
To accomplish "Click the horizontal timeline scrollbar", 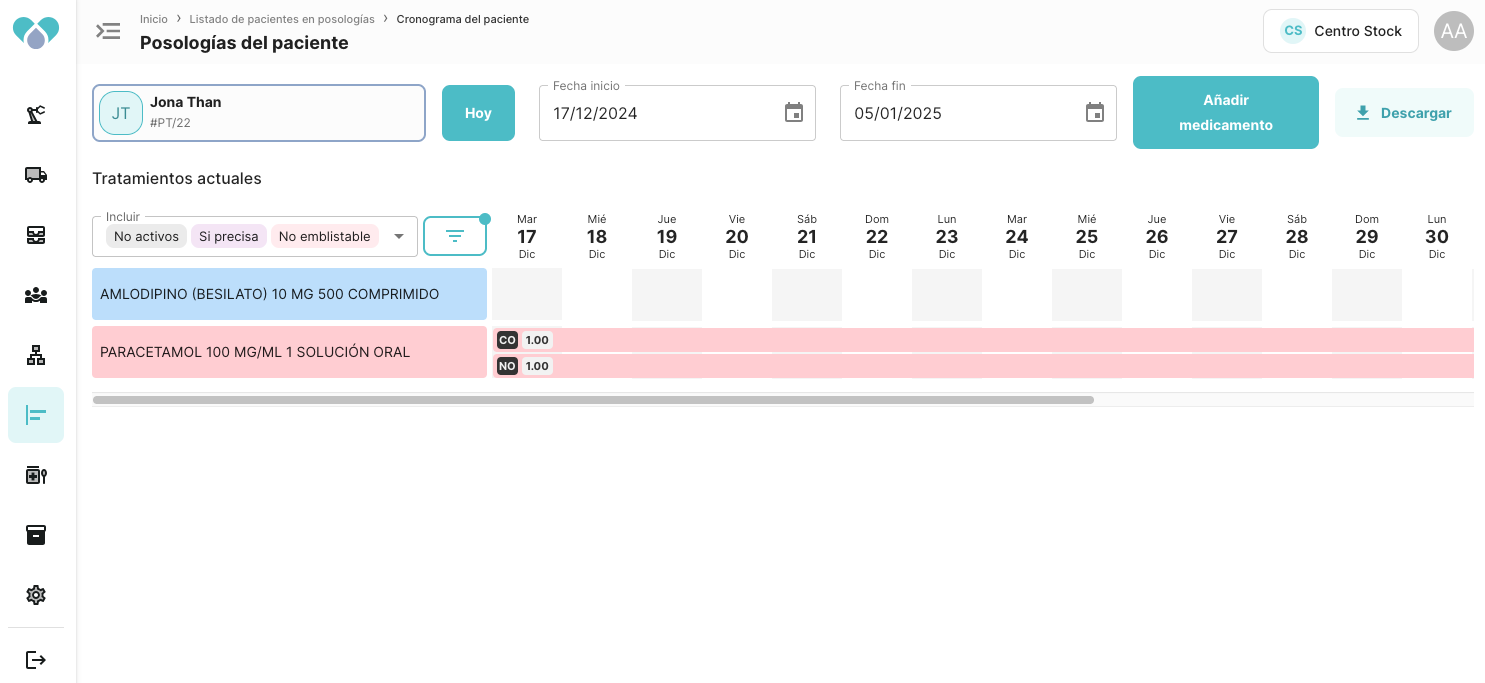I will point(593,400).
